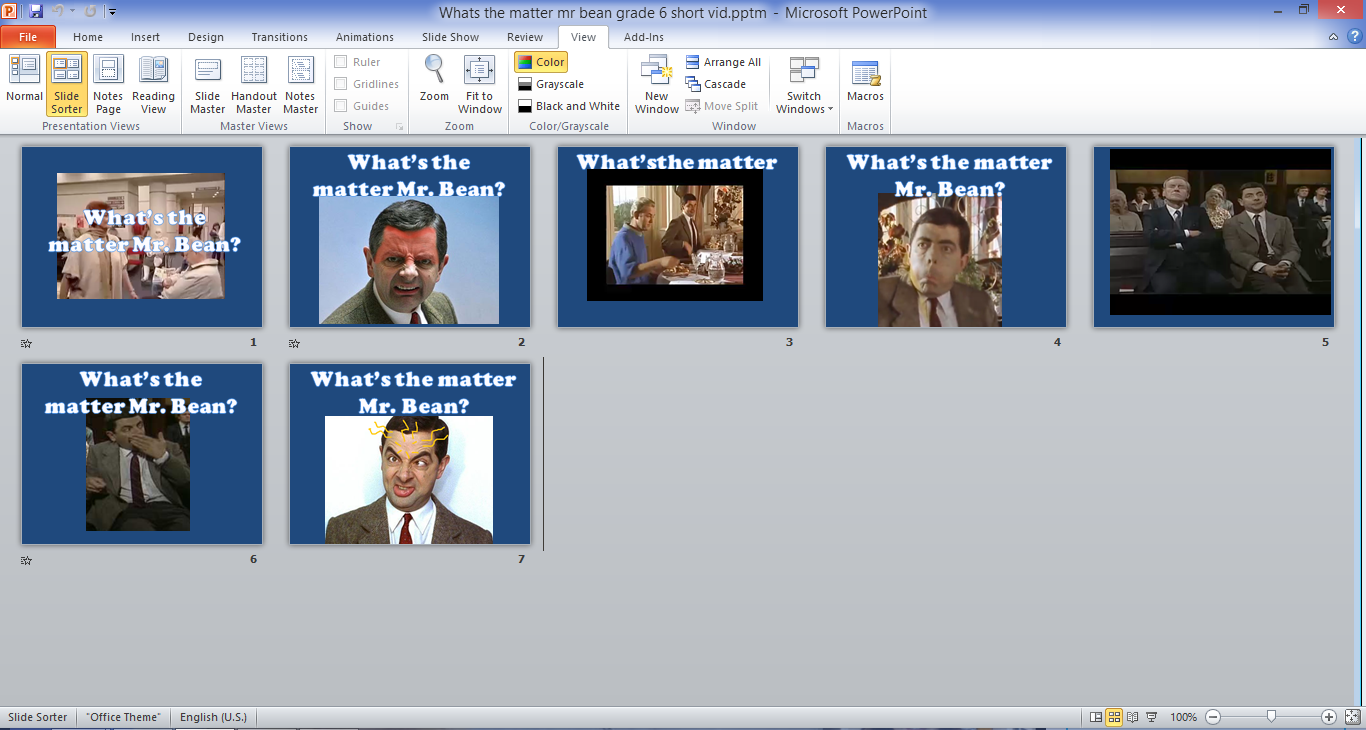Click animation star under slide 6
Viewport: 1366px width, 730px height.
[x=27, y=560]
